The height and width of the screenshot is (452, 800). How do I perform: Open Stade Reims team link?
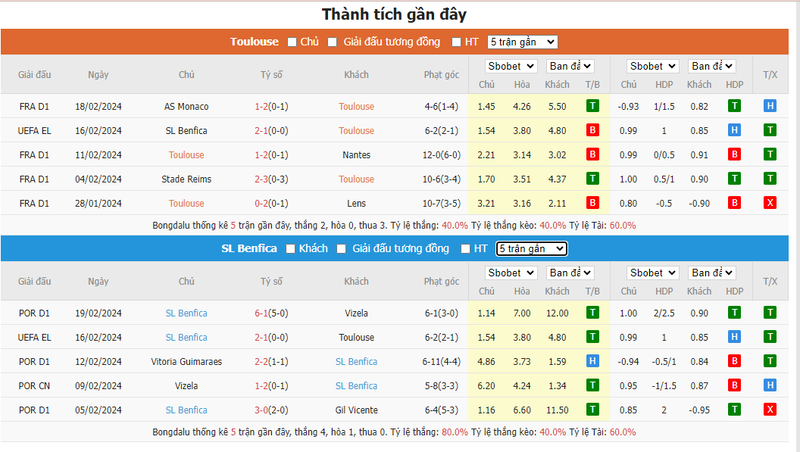point(186,179)
